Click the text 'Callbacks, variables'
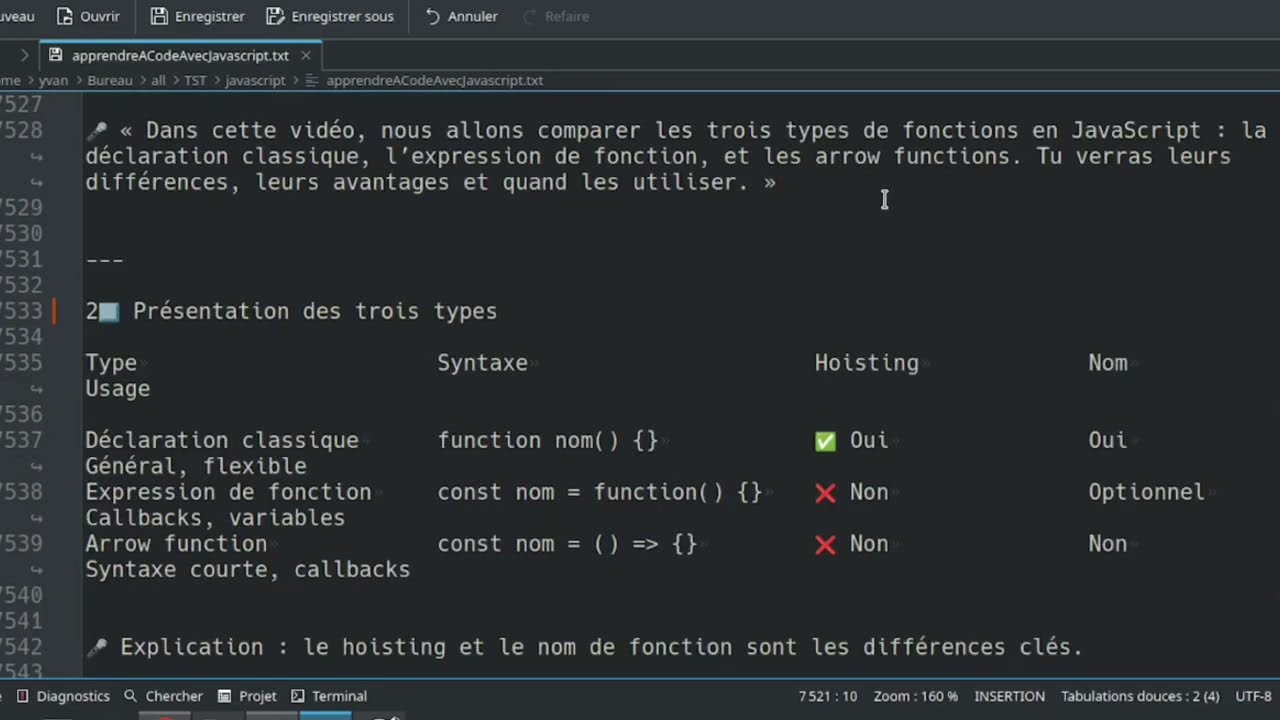 point(215,518)
